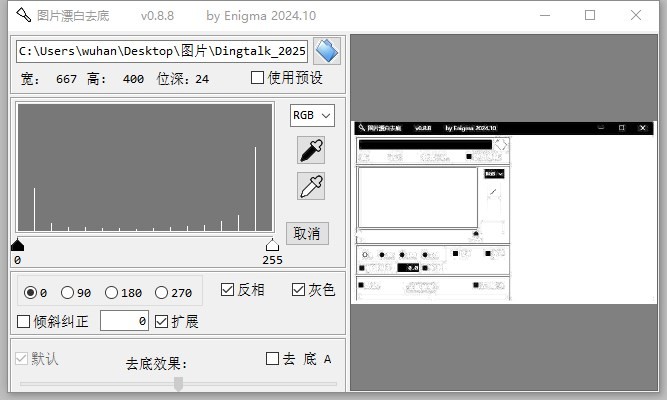Select the black point eyedropper tool
This screenshot has width=667, height=400.
point(312,150)
